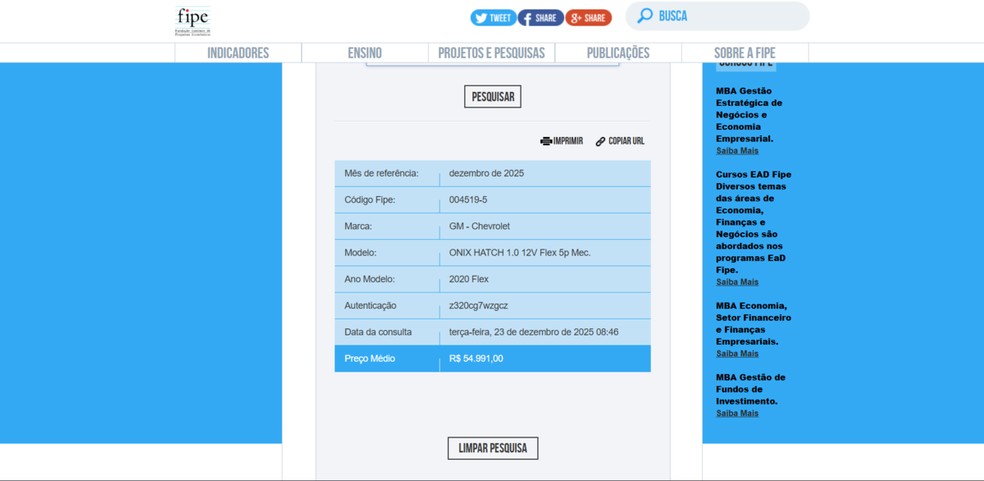This screenshot has height=481, width=984.
Task: Share page on Facebook
Action: [x=540, y=18]
